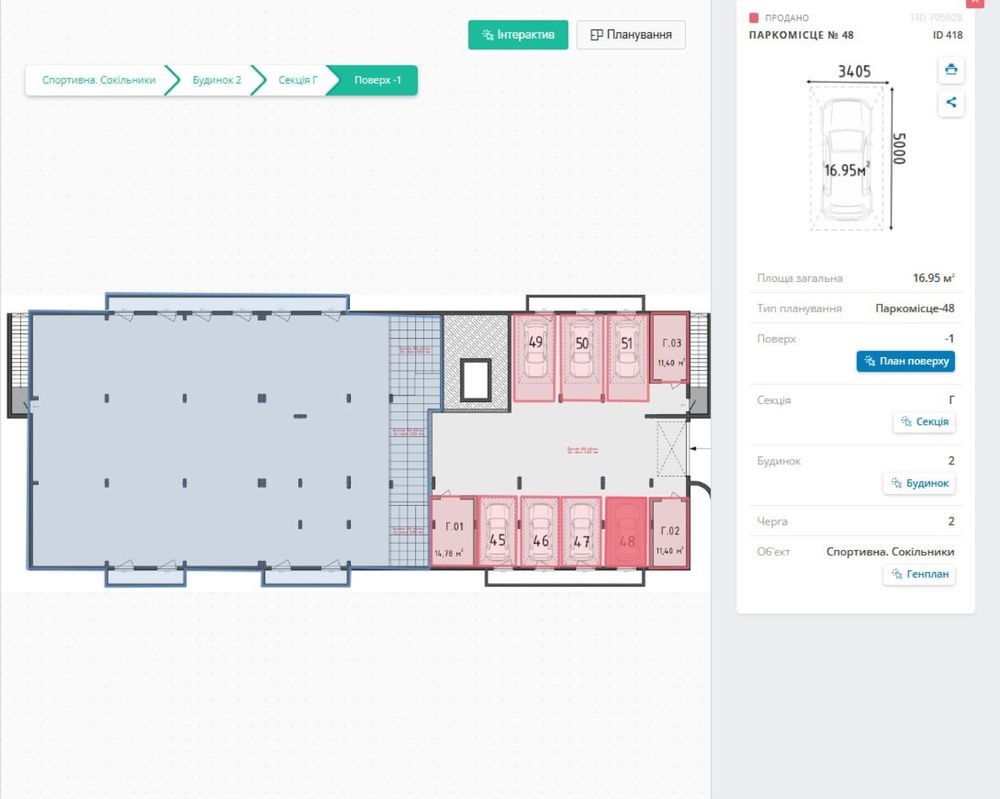Open the Генплан button
The height and width of the screenshot is (799, 1000).
[919, 574]
